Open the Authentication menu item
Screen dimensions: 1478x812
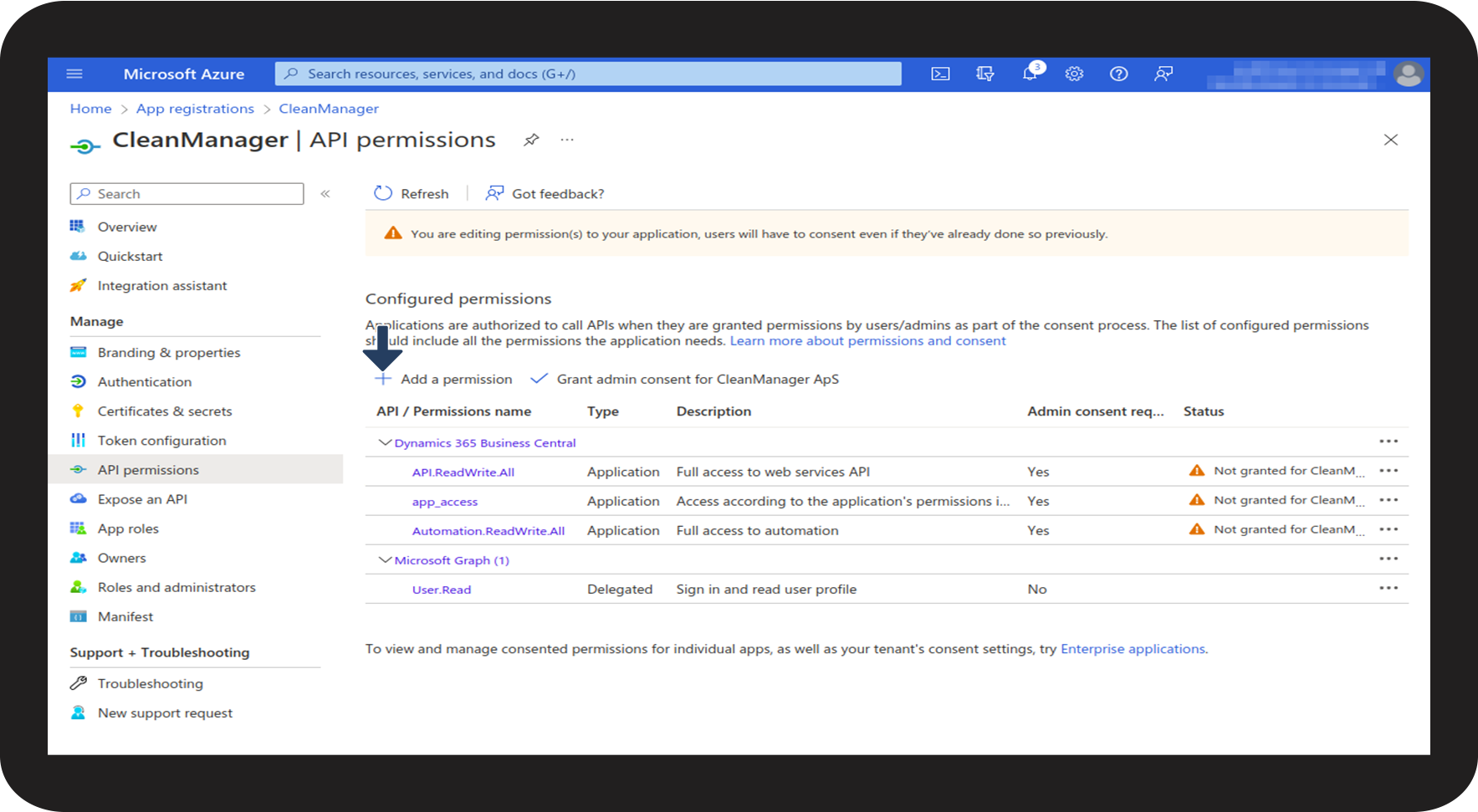coord(144,382)
